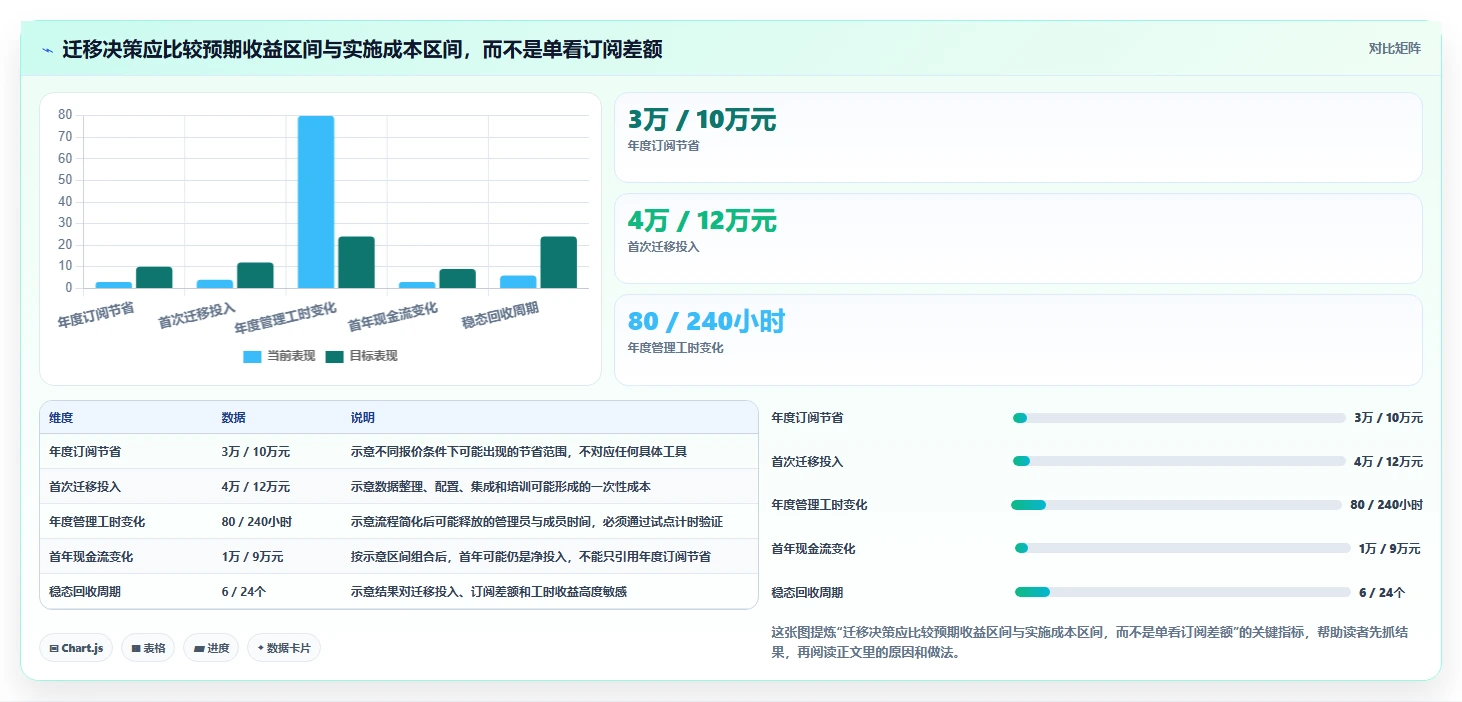Click the description starting 示意不同报价条件下
The height and width of the screenshot is (702, 1462).
(519, 452)
